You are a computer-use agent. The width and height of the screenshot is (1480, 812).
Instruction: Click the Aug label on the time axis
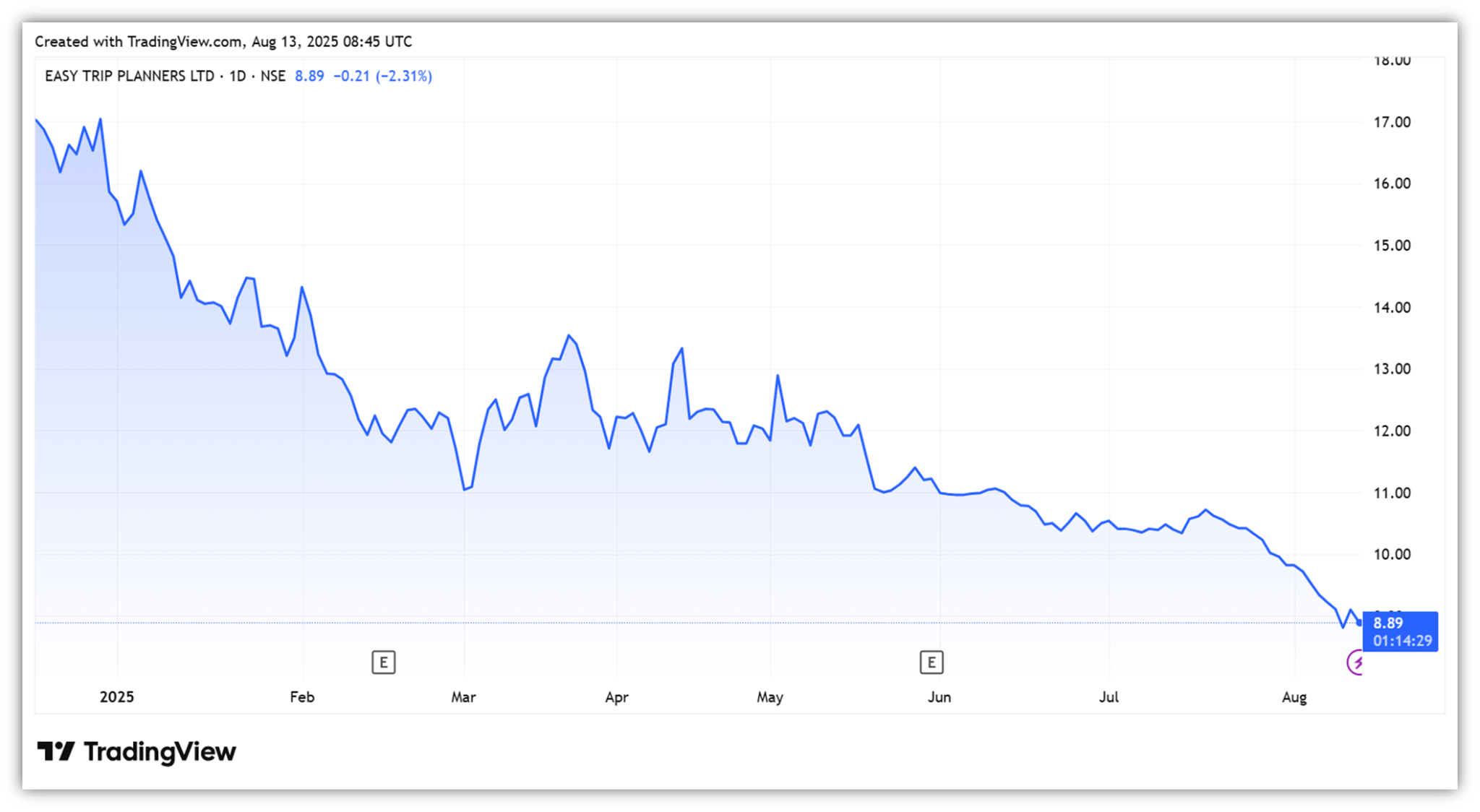coord(1294,697)
